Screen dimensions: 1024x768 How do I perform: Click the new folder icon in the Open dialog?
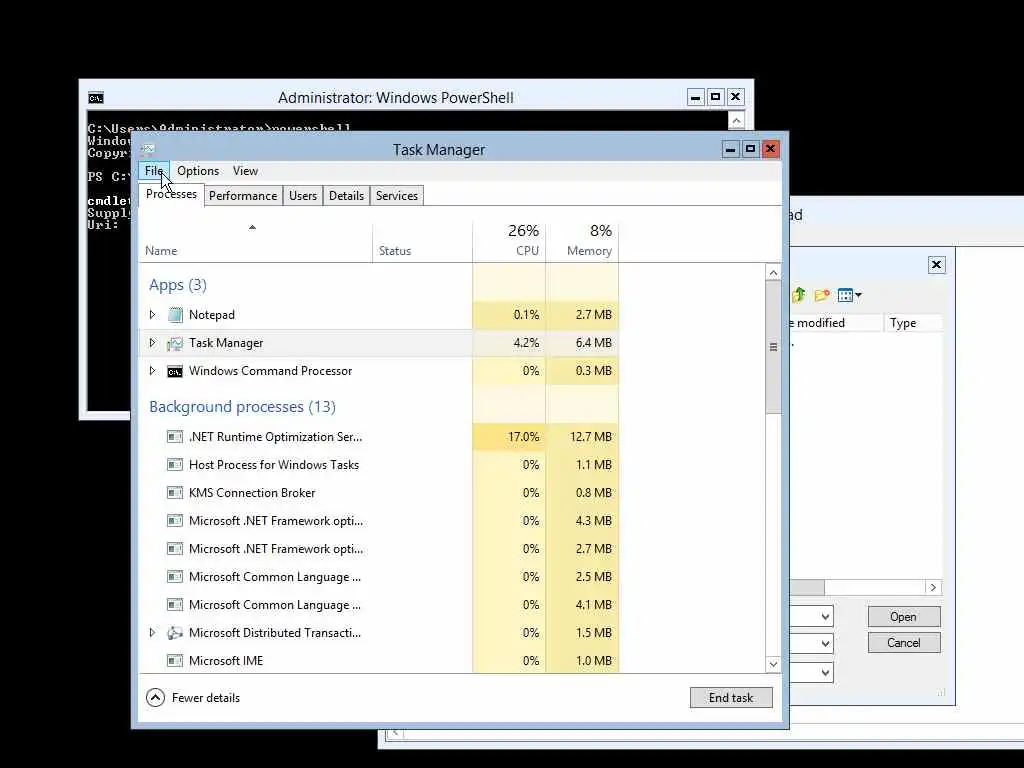click(x=822, y=295)
